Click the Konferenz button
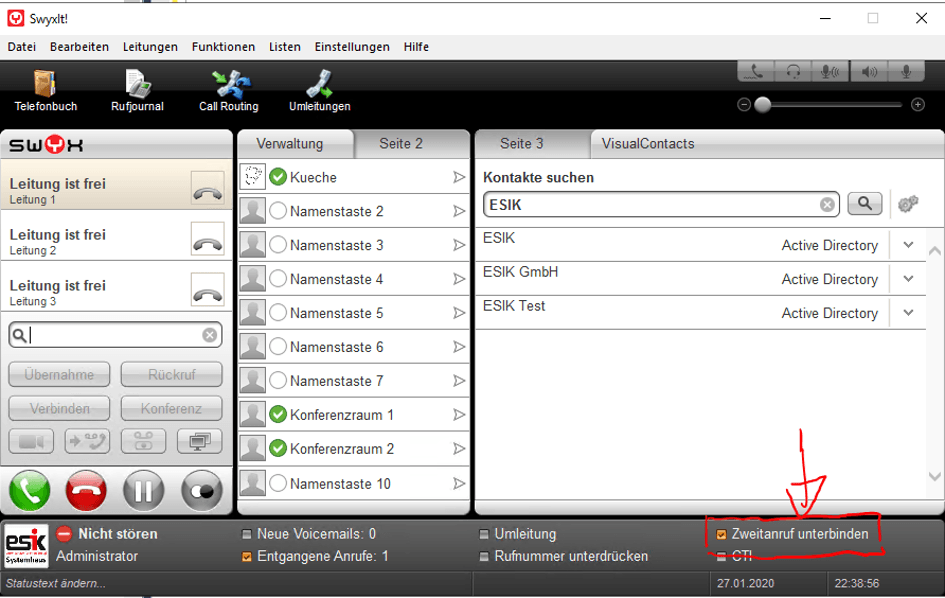 [x=171, y=408]
